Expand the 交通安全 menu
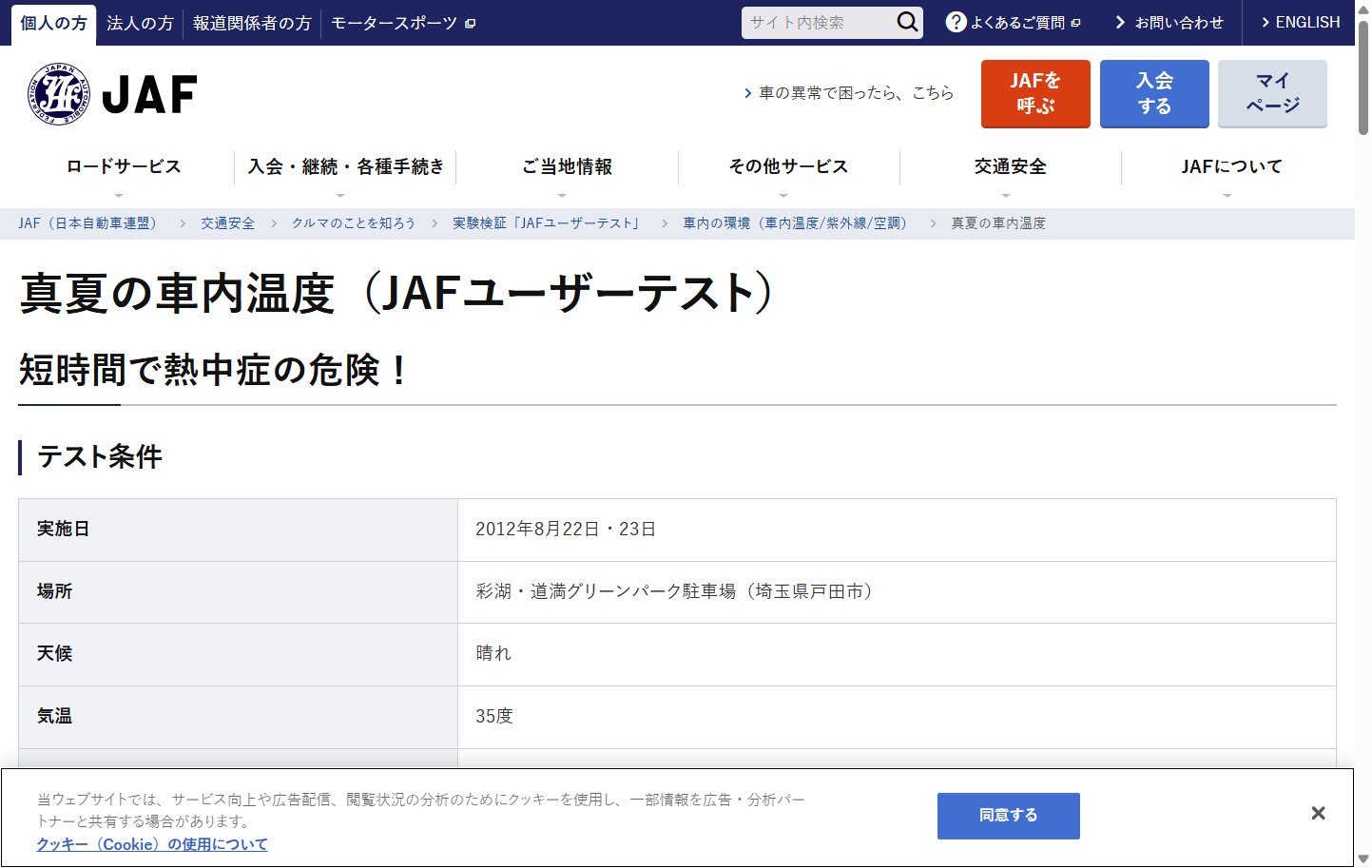 1010,167
